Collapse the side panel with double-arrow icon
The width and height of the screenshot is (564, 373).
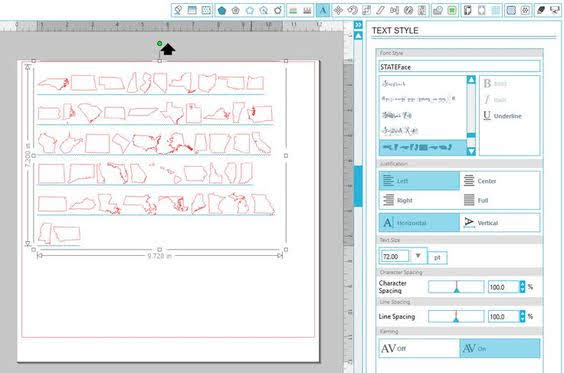pyautogui.click(x=358, y=25)
